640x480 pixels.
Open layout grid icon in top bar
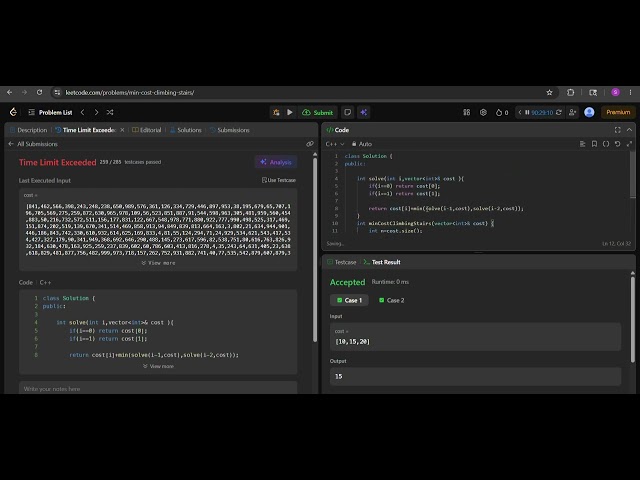467,112
